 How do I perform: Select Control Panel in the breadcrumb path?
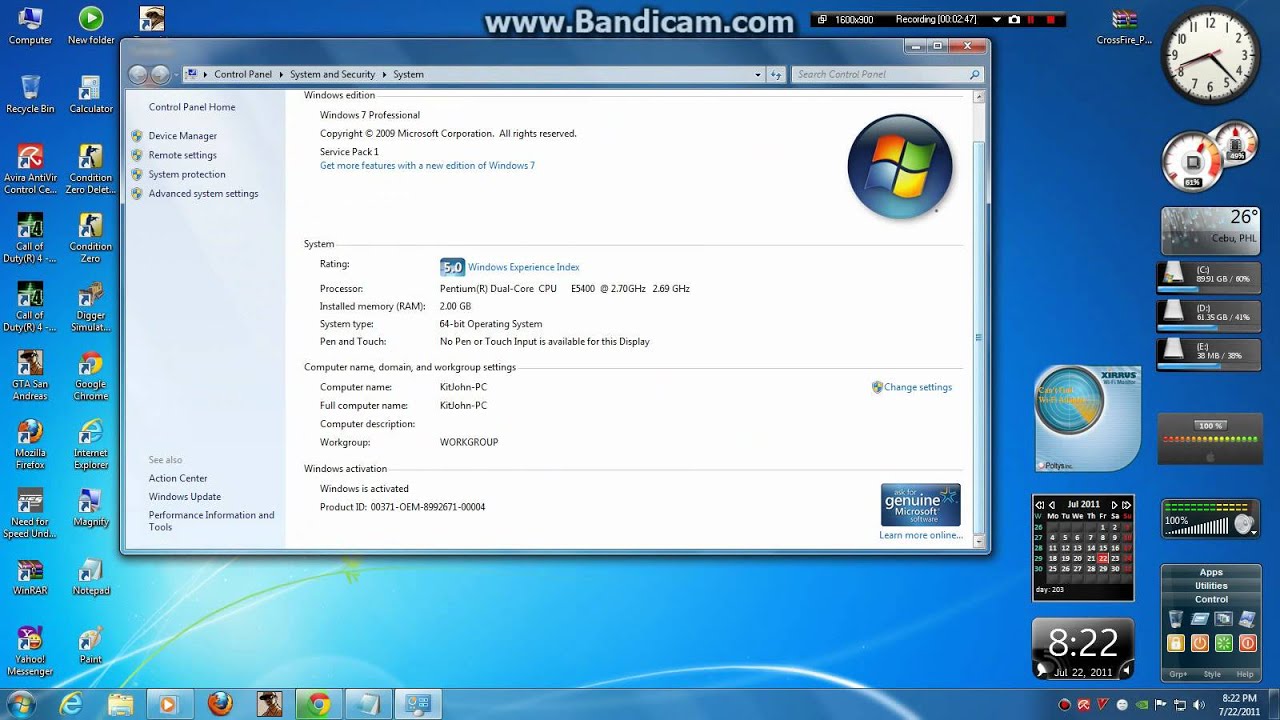point(243,74)
